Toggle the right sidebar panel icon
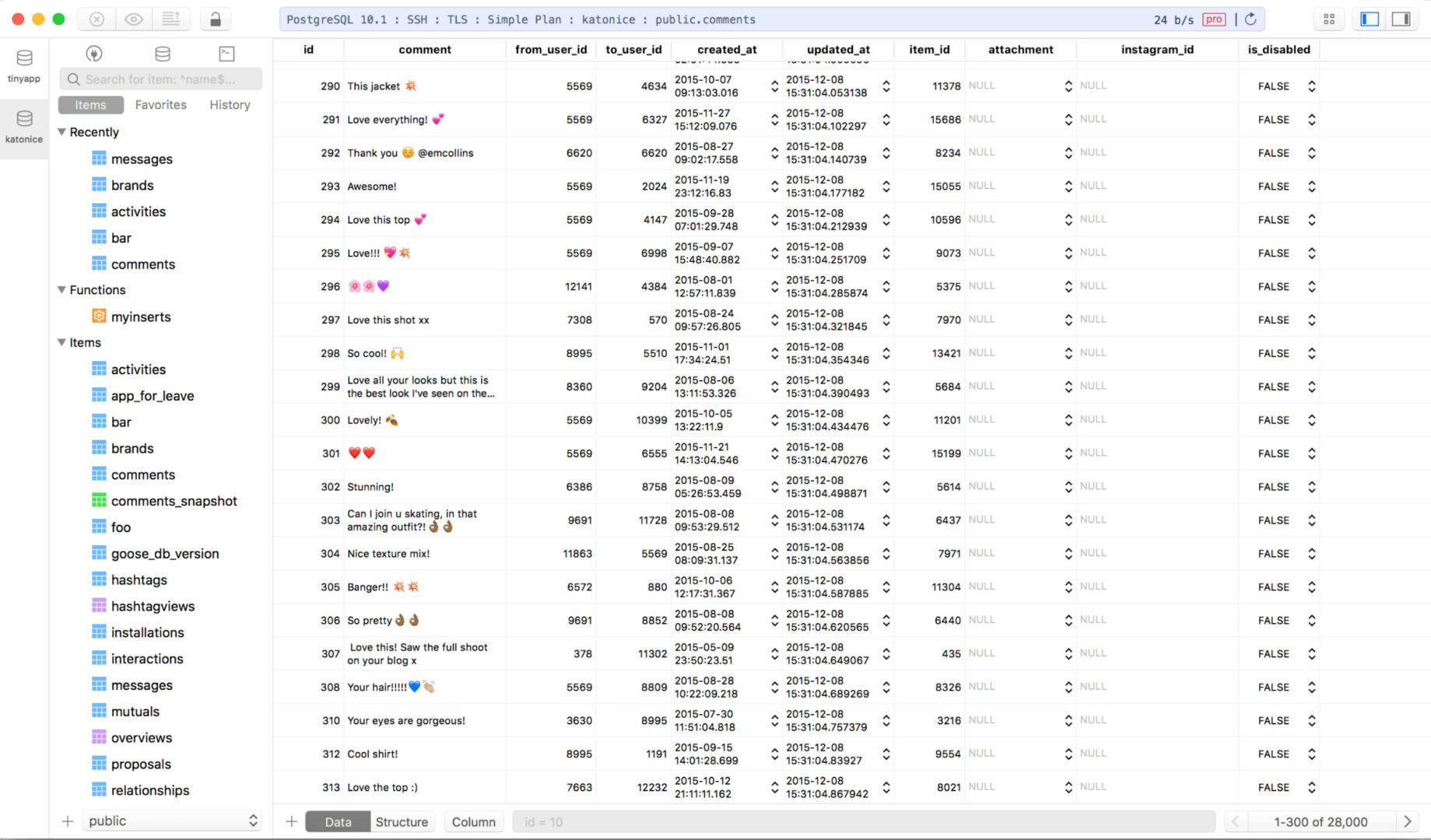This screenshot has width=1431, height=840. [x=1401, y=19]
